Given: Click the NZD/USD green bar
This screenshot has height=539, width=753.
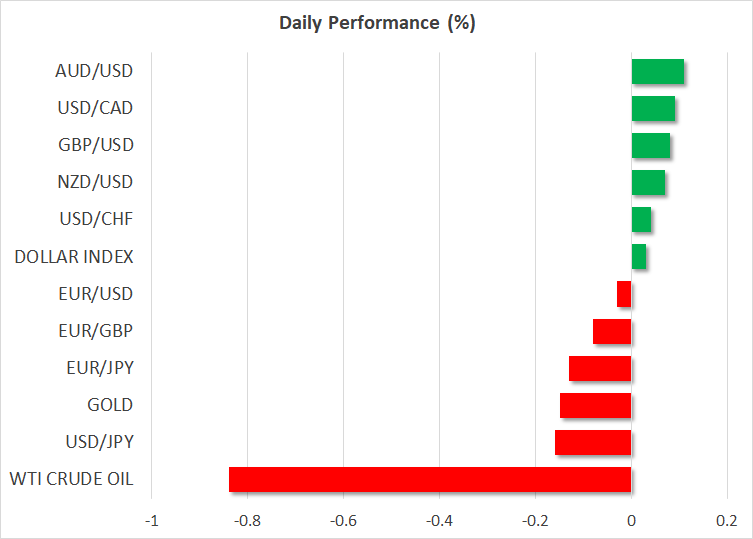Looking at the screenshot, I should click(x=648, y=183).
